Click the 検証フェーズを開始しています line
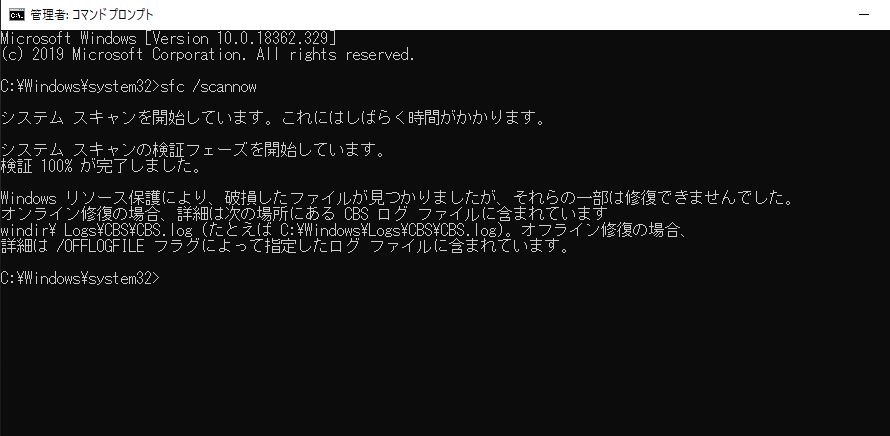The height and width of the screenshot is (436, 890). [x=193, y=150]
